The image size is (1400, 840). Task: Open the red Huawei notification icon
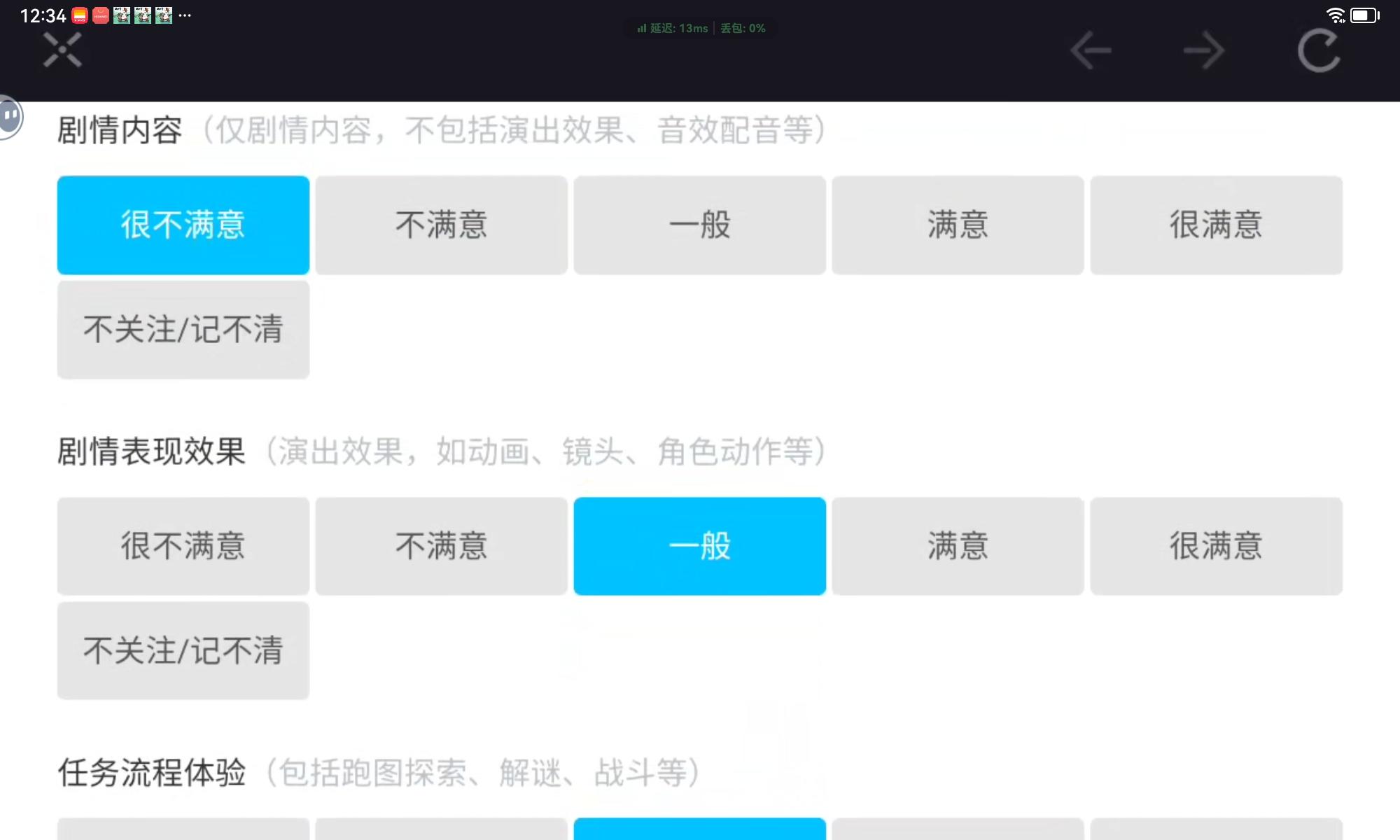(x=101, y=15)
